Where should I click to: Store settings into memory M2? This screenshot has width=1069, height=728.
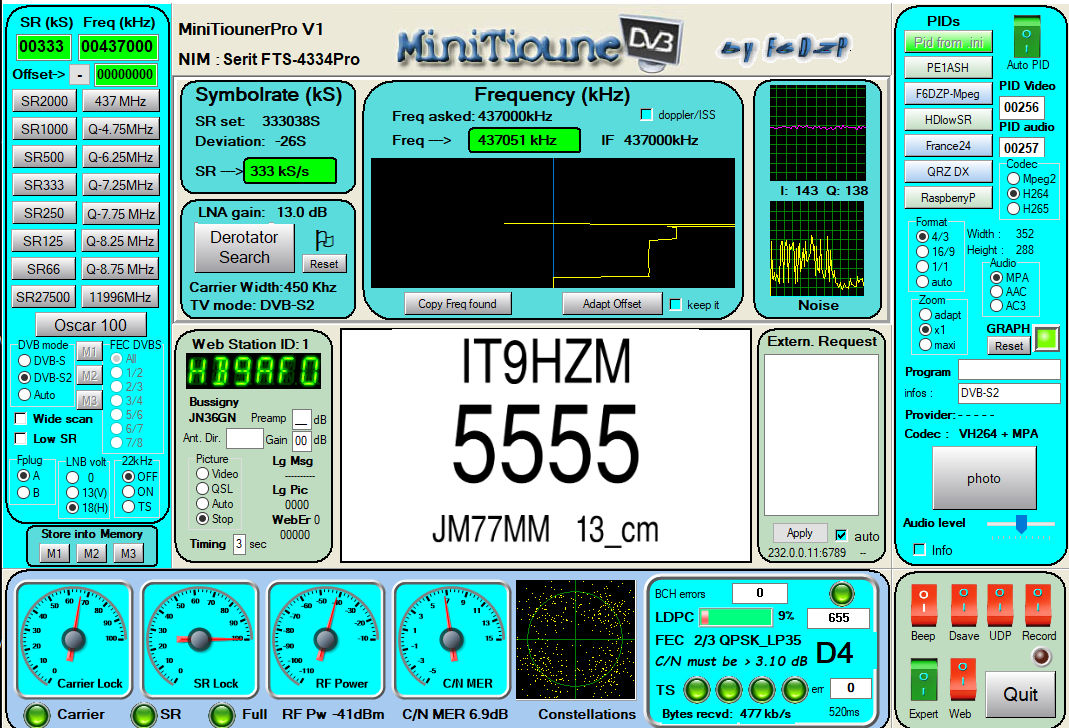click(91, 553)
